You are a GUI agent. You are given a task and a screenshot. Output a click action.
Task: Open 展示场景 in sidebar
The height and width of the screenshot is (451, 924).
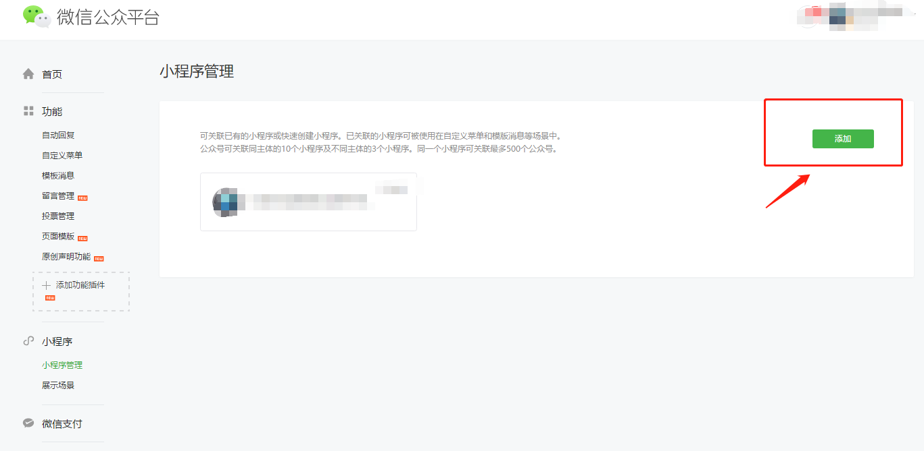58,385
